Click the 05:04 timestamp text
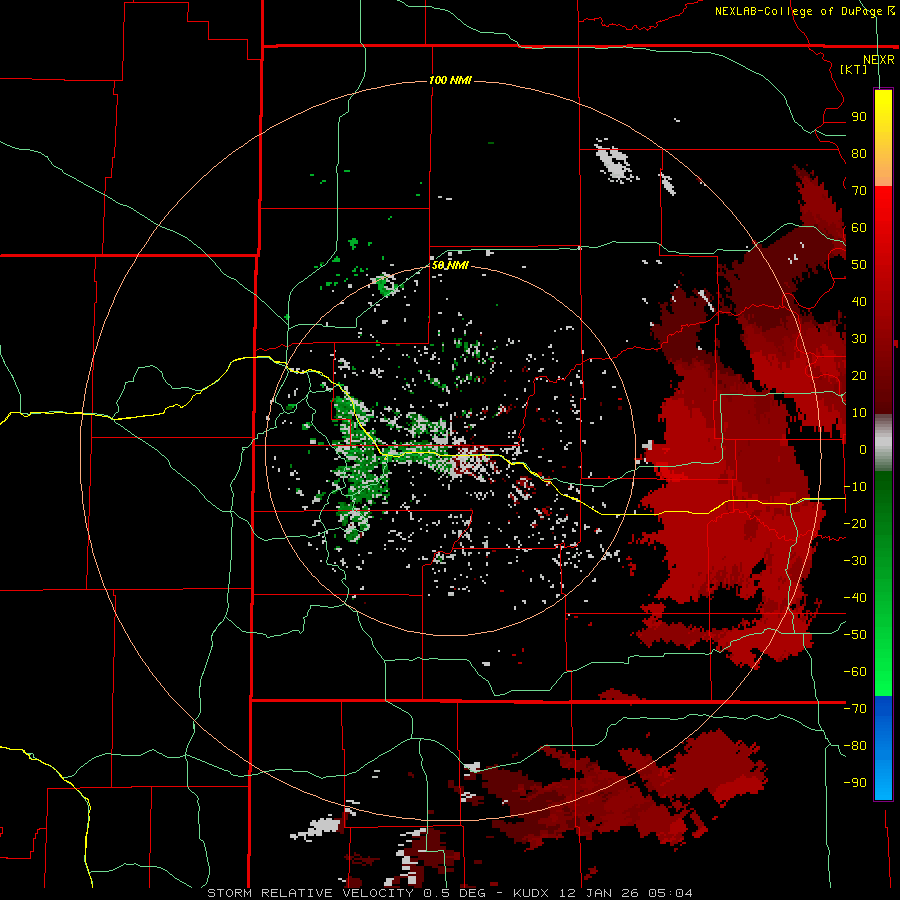Screen dimensions: 900x900 670,893
